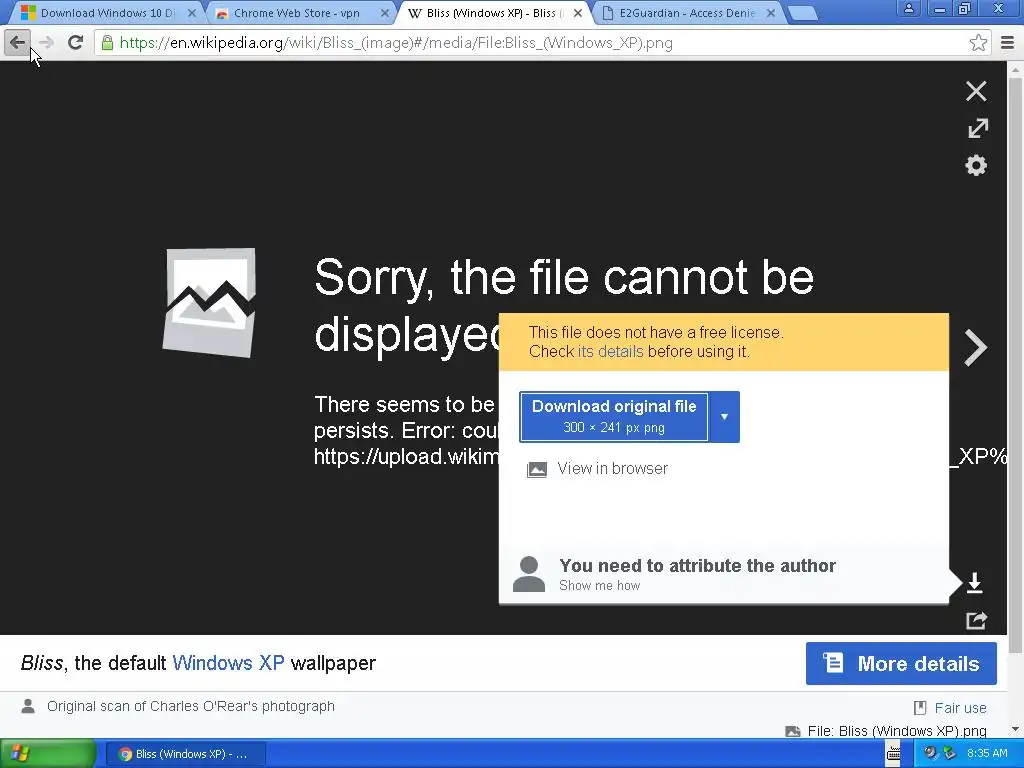The image size is (1024, 768).
Task: Click the broken image placeholder icon
Action: (209, 302)
